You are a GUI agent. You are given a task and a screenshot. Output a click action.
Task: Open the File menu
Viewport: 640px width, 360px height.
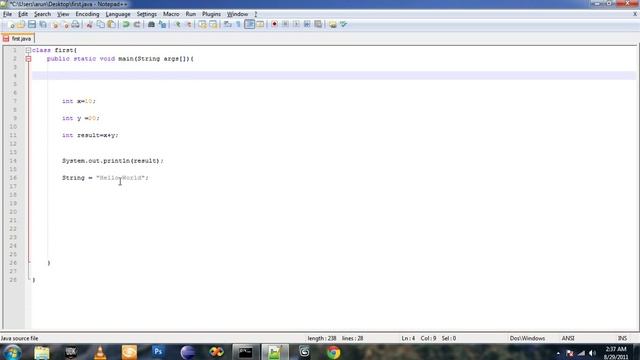tap(7, 14)
